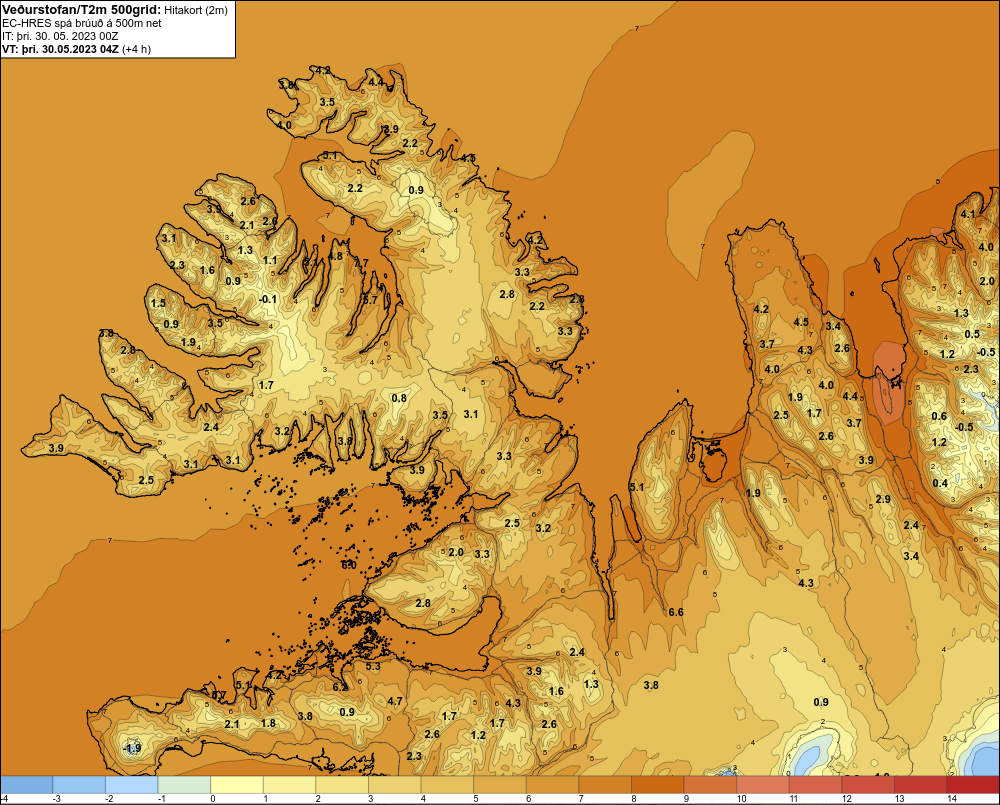Select the blue -4 to -3 legend swatch
The width and height of the screenshot is (1000, 805).
point(26,785)
